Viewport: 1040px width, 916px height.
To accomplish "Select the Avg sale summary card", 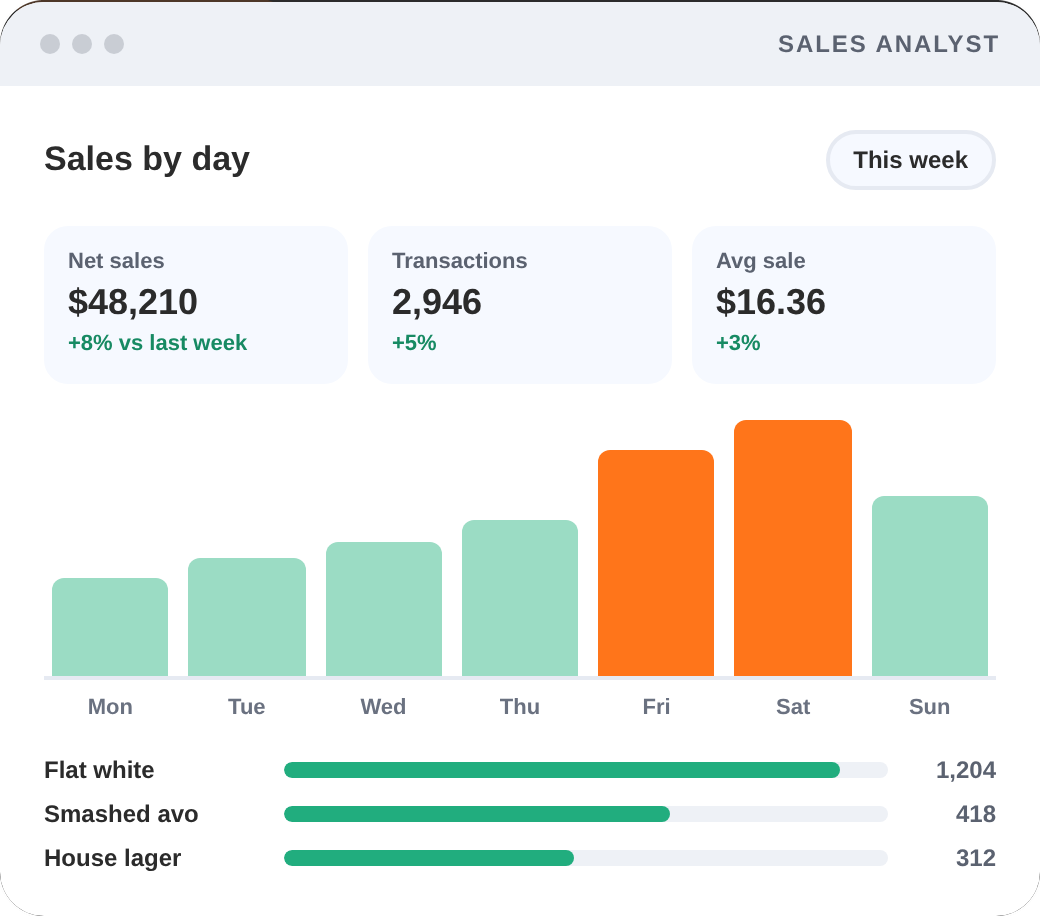I will (844, 304).
